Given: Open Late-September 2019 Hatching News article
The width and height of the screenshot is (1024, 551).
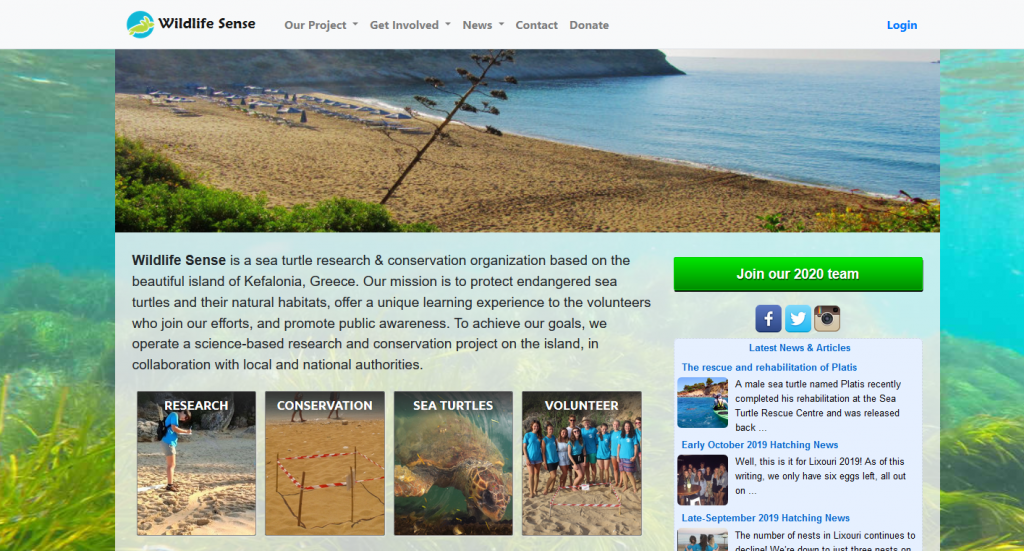Looking at the screenshot, I should click(765, 518).
